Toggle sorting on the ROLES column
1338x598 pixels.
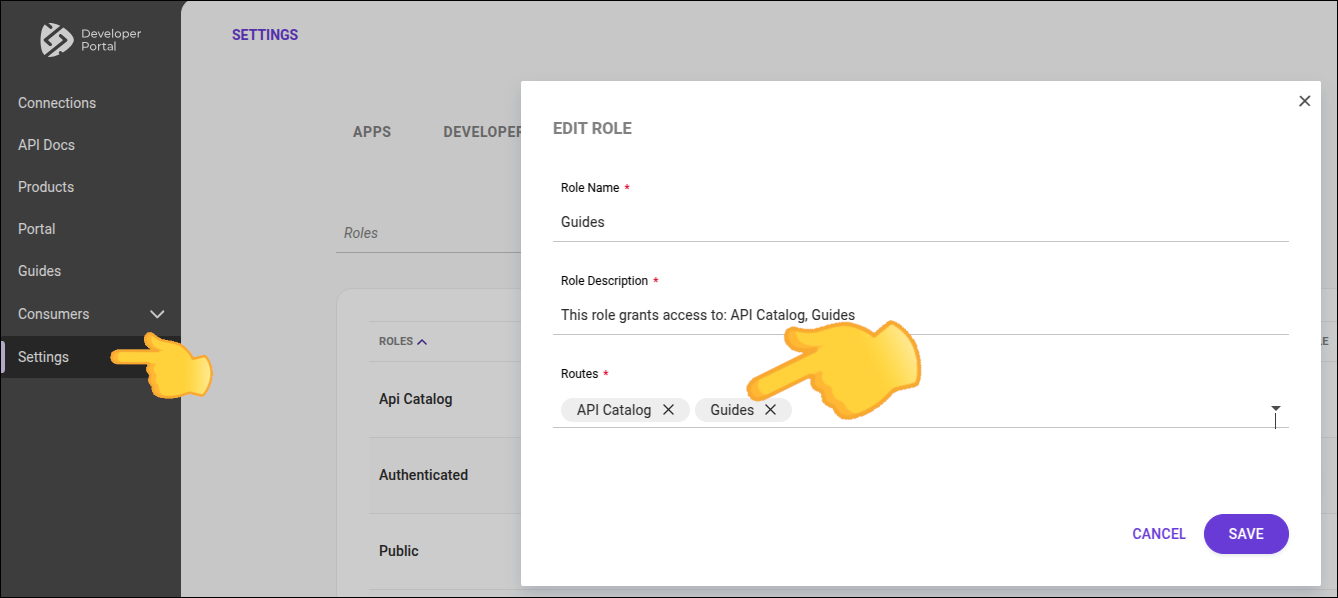point(401,340)
